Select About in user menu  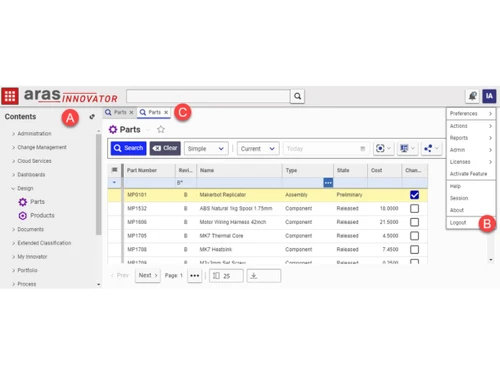coord(471,210)
